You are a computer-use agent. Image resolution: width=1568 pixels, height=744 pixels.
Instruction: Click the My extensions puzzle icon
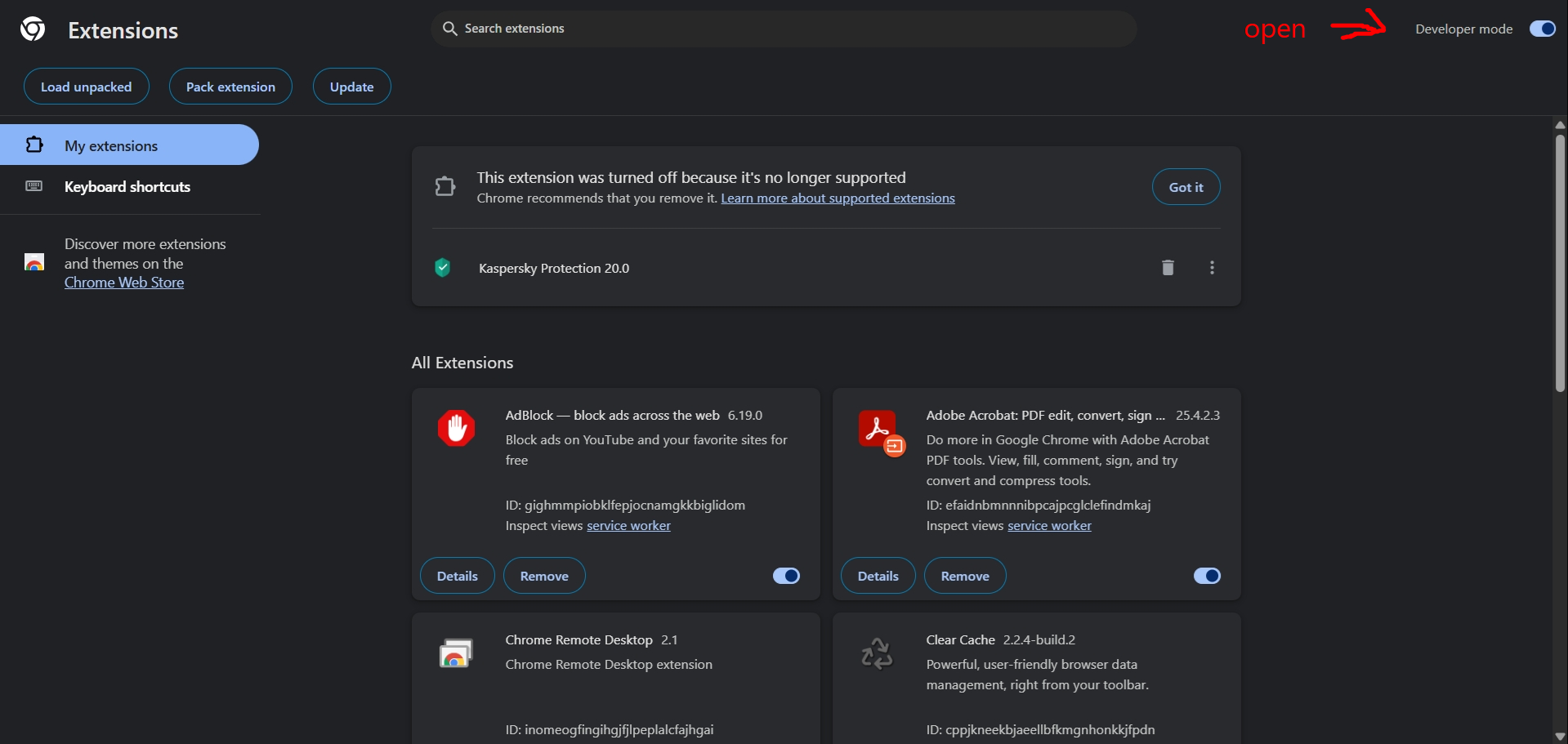coord(34,145)
